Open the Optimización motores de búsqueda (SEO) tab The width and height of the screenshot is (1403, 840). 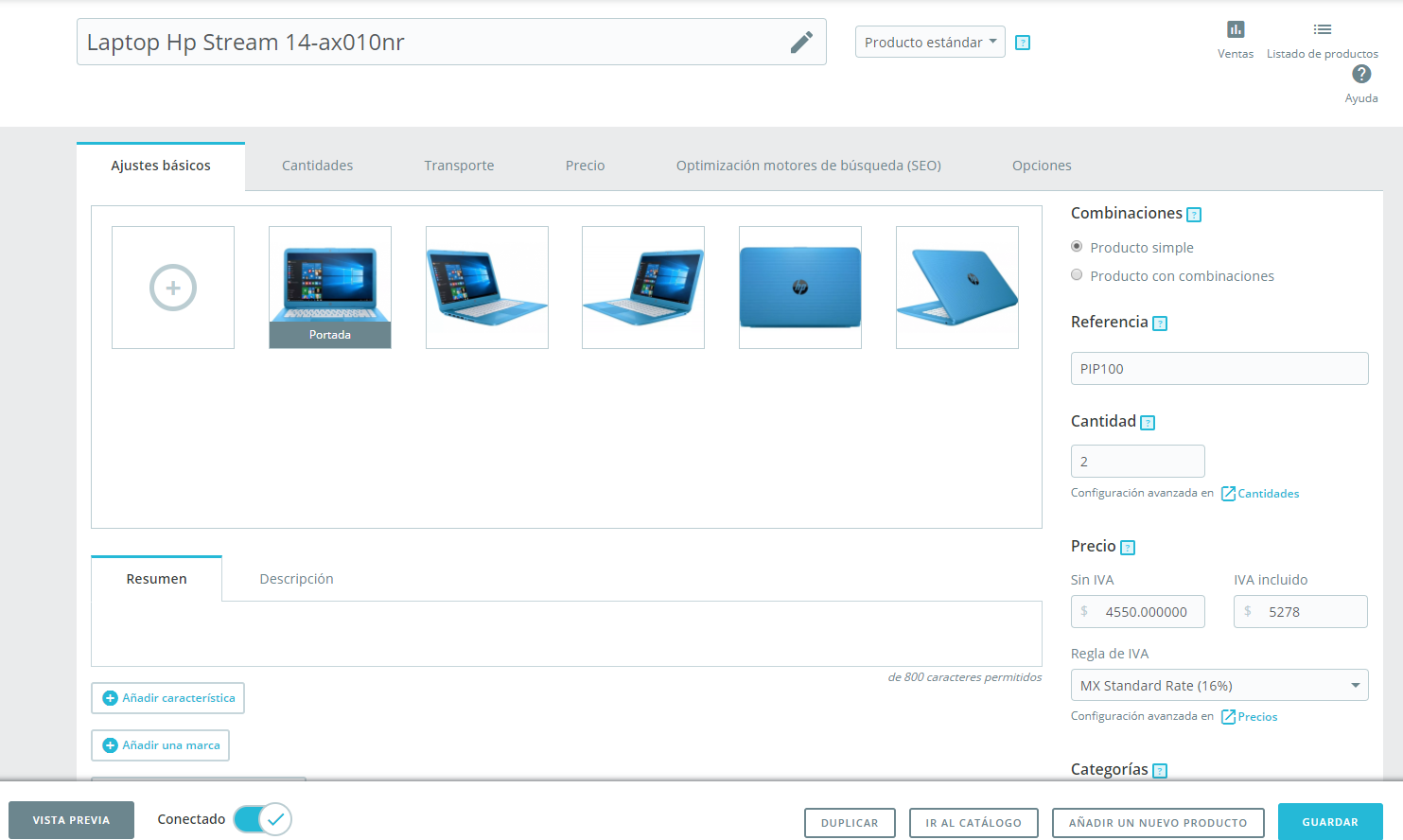tap(809, 166)
